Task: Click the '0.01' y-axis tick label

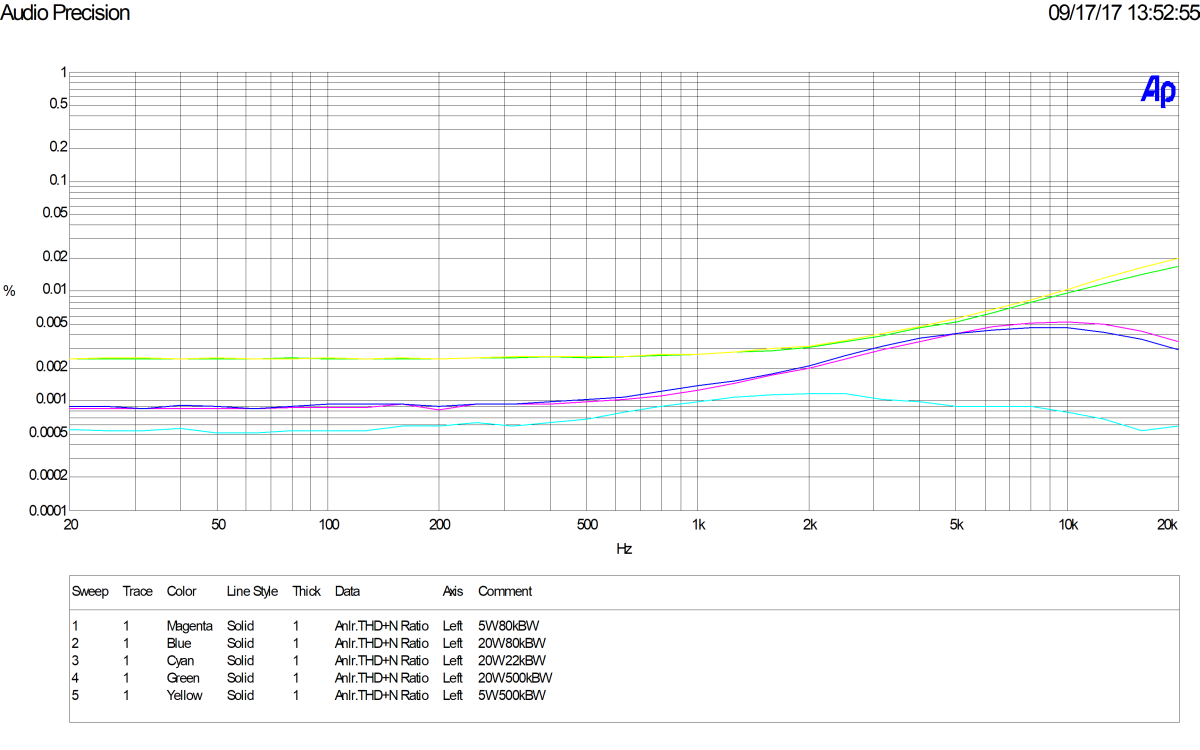Action: (54, 290)
